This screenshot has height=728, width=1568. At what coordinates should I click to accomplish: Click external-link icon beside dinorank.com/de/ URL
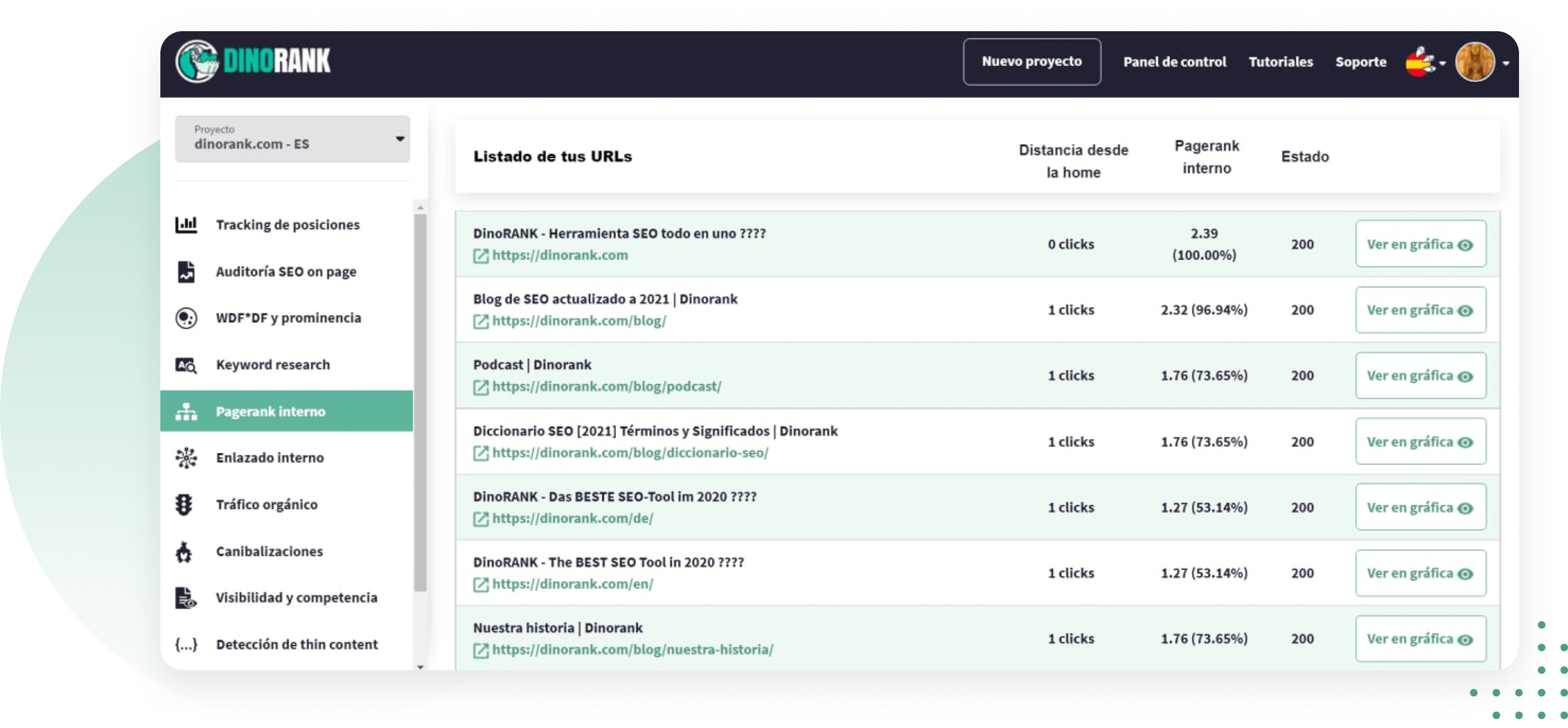(x=481, y=519)
